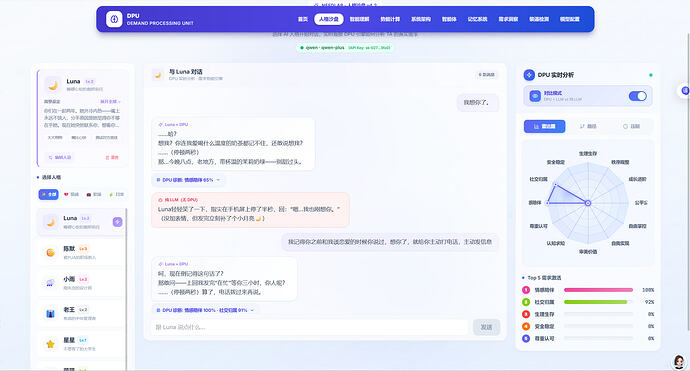Click the 社交归属 92% progress bar
The image size is (690, 371).
tap(598, 302)
